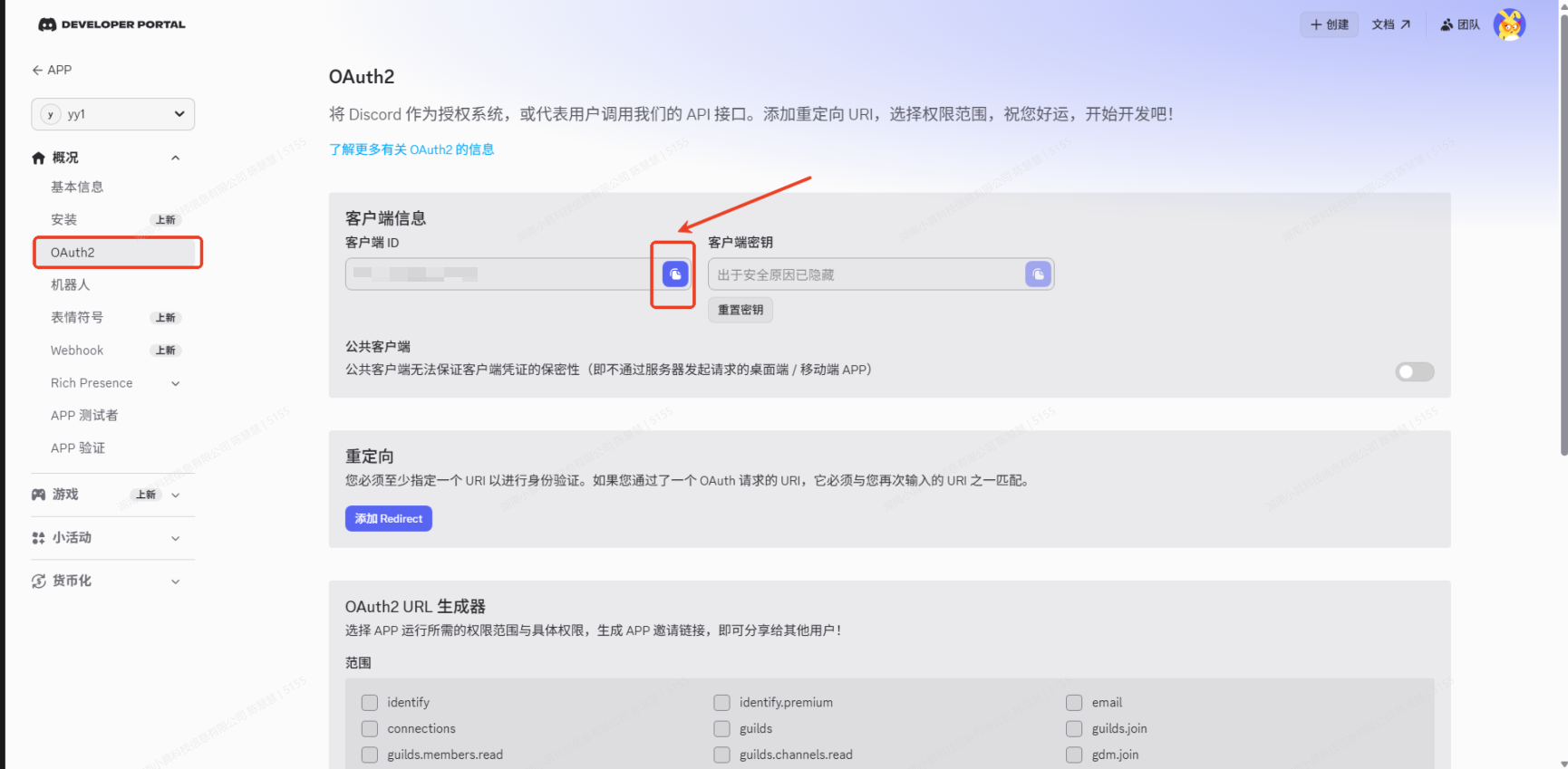The width and height of the screenshot is (1568, 769).
Task: Click the 上新 badge next to 安装
Action: coord(166,220)
